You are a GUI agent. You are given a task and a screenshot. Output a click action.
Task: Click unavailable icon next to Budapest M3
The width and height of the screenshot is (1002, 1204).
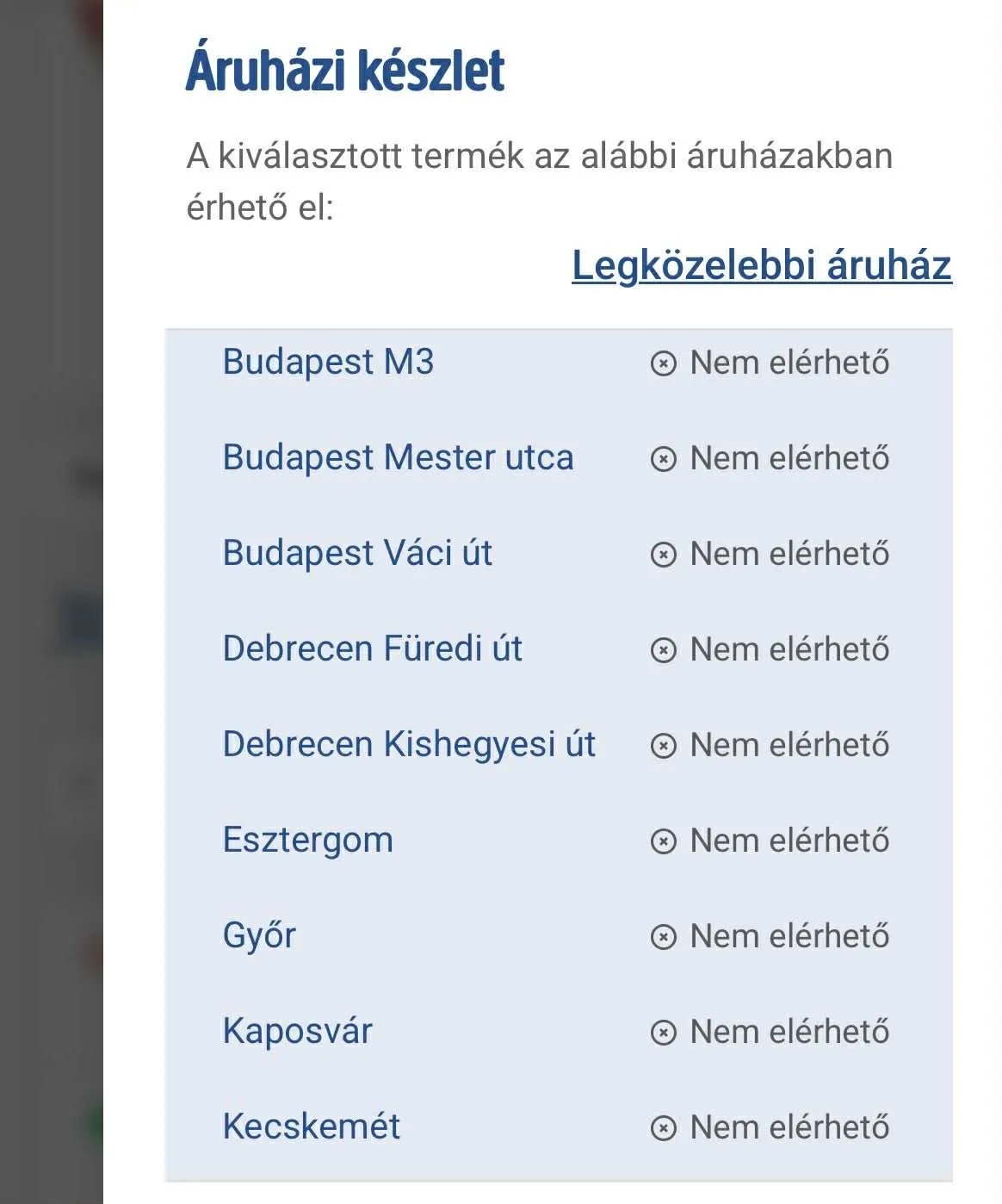tap(663, 363)
